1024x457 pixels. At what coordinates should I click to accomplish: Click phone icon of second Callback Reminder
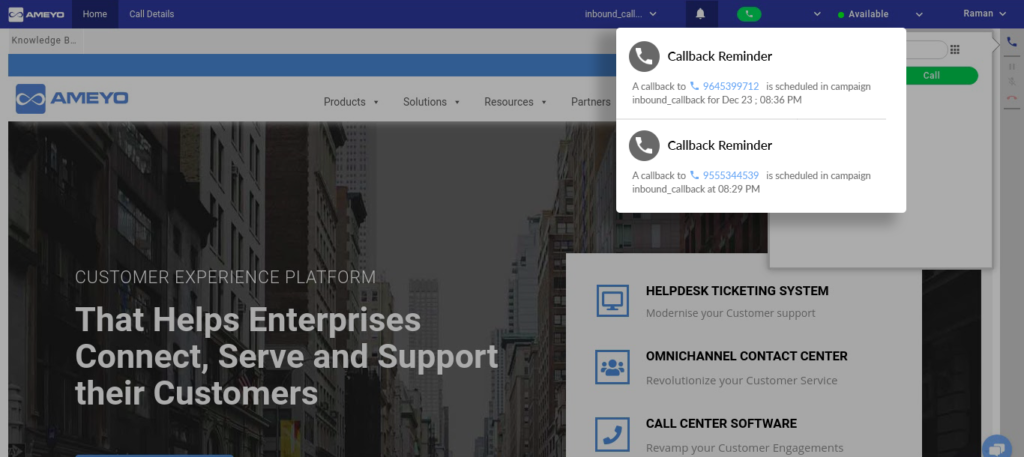[644, 145]
